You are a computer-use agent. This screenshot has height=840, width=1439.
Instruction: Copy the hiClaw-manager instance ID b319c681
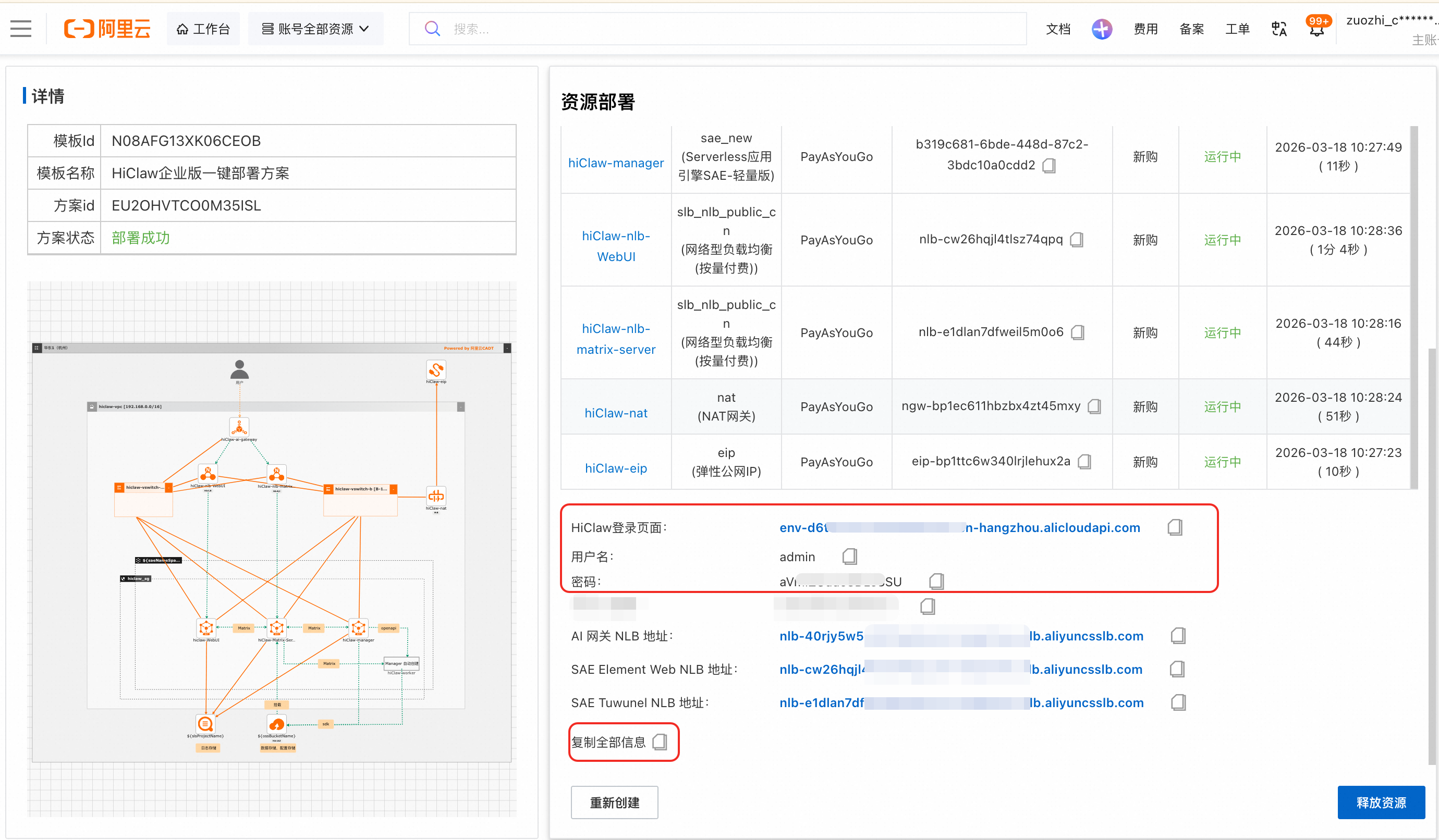(x=1049, y=166)
